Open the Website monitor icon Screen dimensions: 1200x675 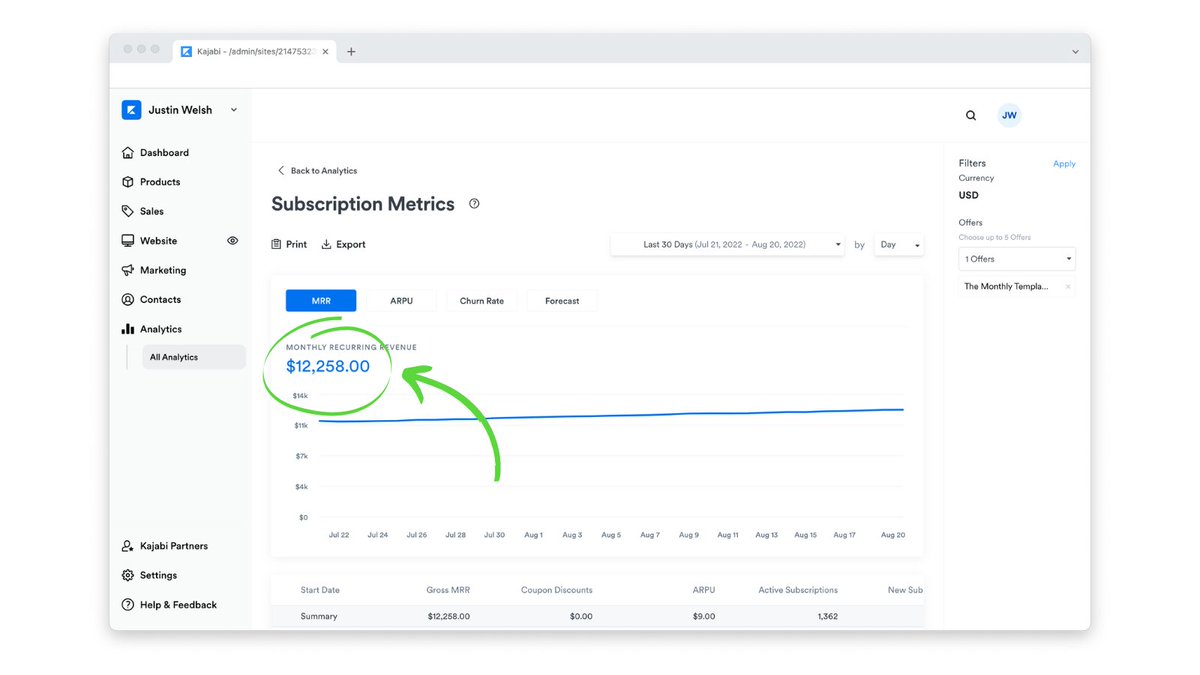pos(128,241)
